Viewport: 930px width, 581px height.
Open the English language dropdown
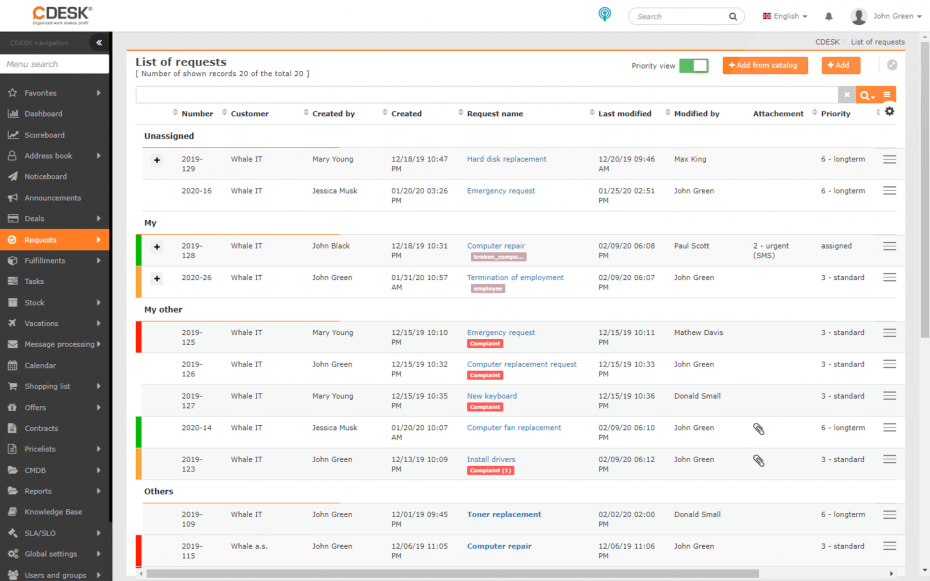[784, 15]
